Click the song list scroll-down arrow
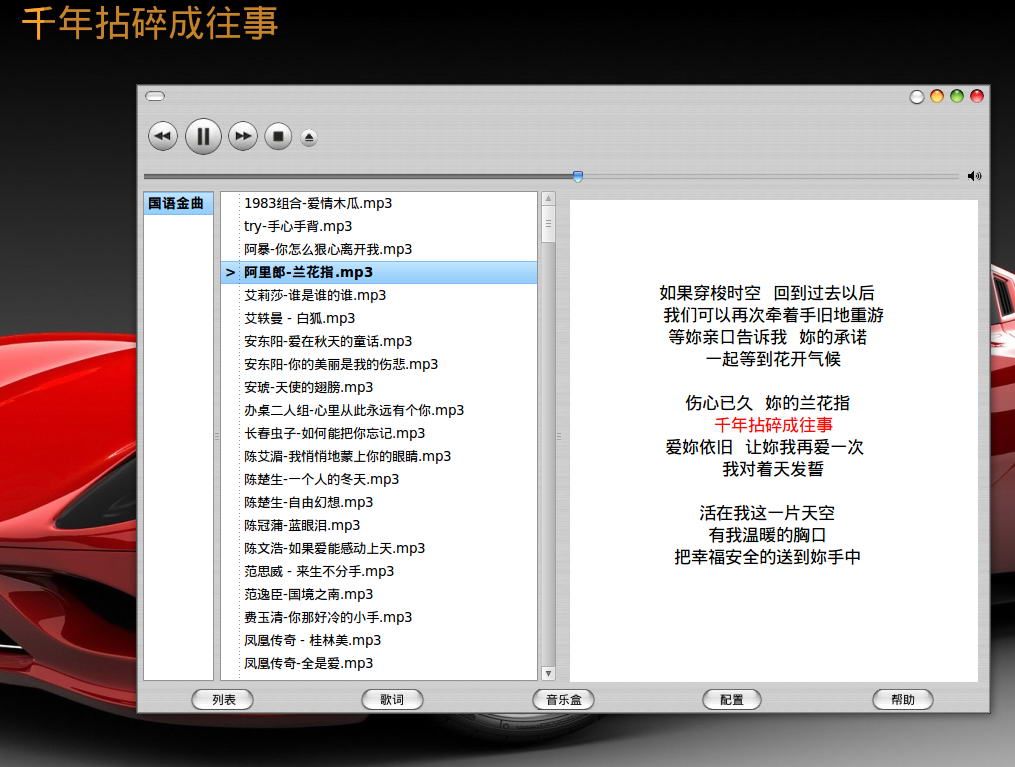The width and height of the screenshot is (1015, 767). (548, 673)
